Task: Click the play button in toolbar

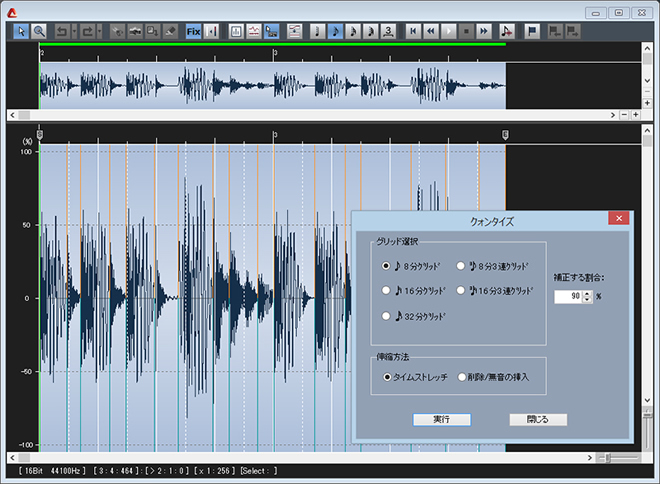Action: click(449, 31)
